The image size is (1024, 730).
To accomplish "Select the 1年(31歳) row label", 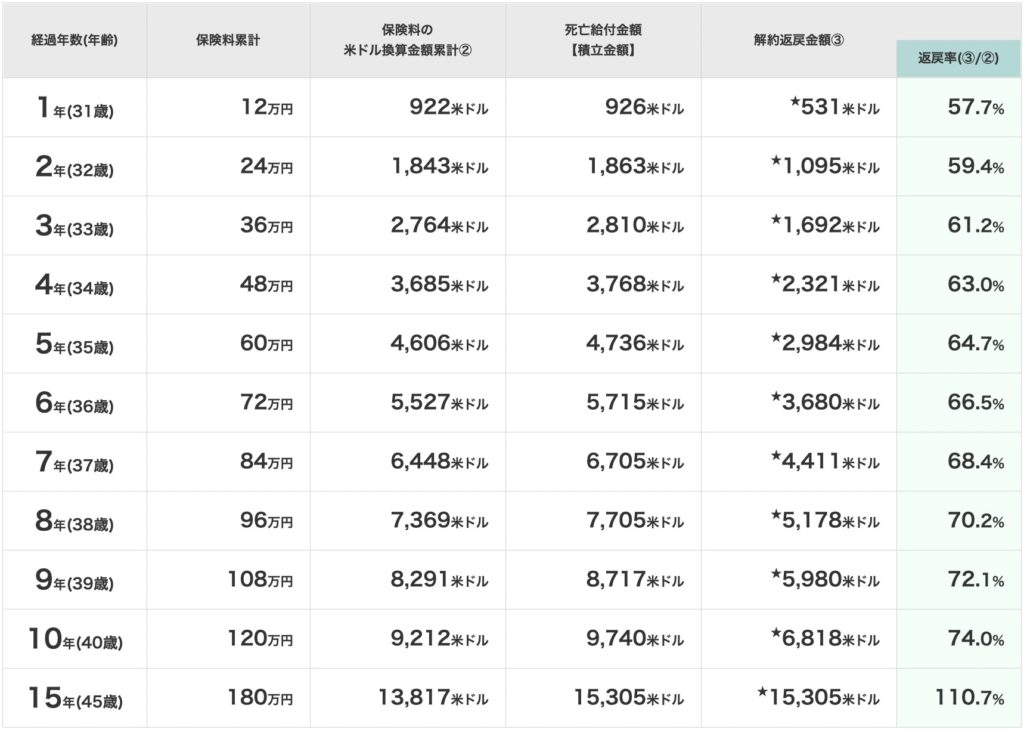I will (75, 108).
